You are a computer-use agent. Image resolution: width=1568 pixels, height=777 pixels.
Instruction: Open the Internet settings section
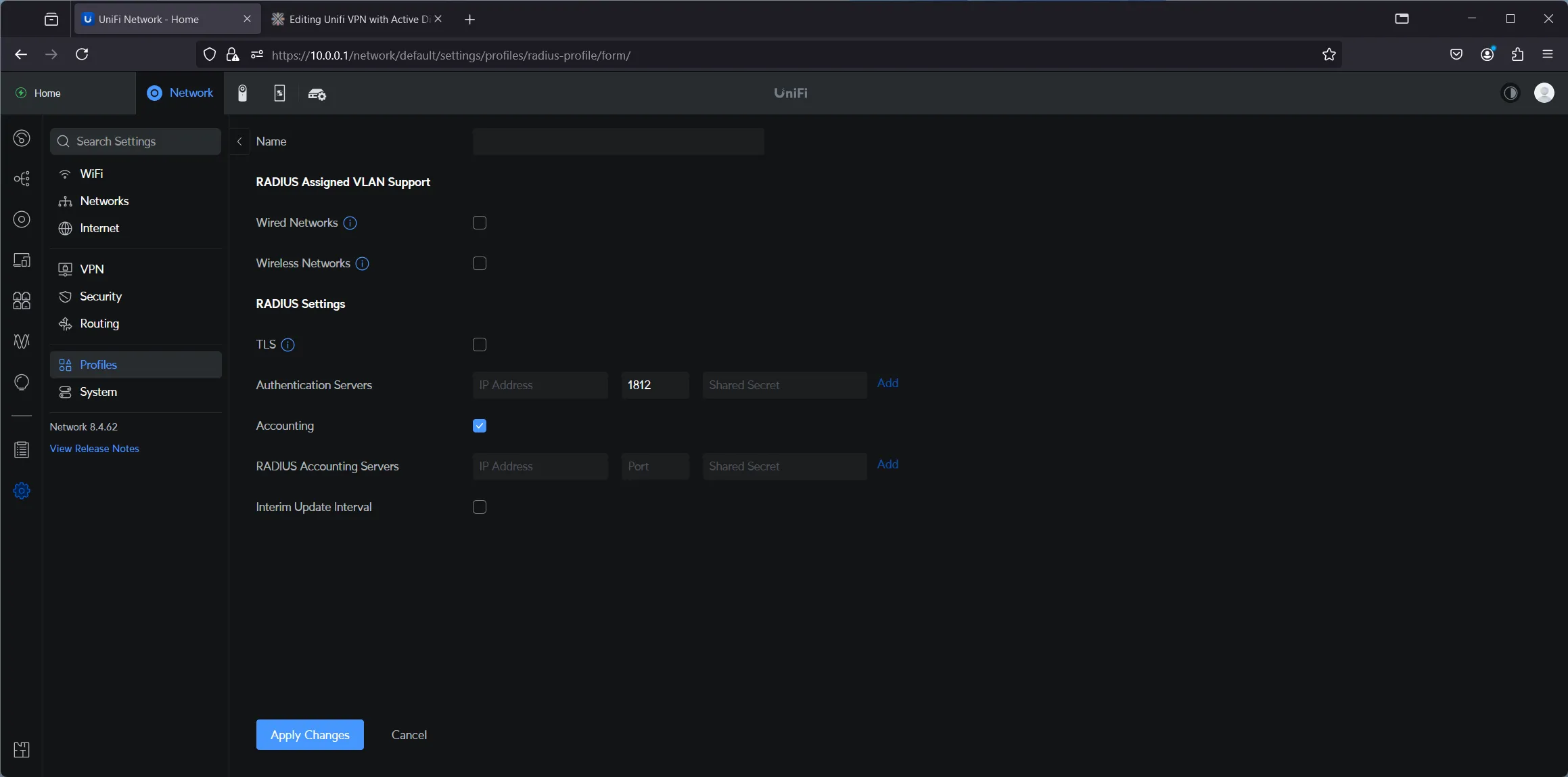click(135, 228)
